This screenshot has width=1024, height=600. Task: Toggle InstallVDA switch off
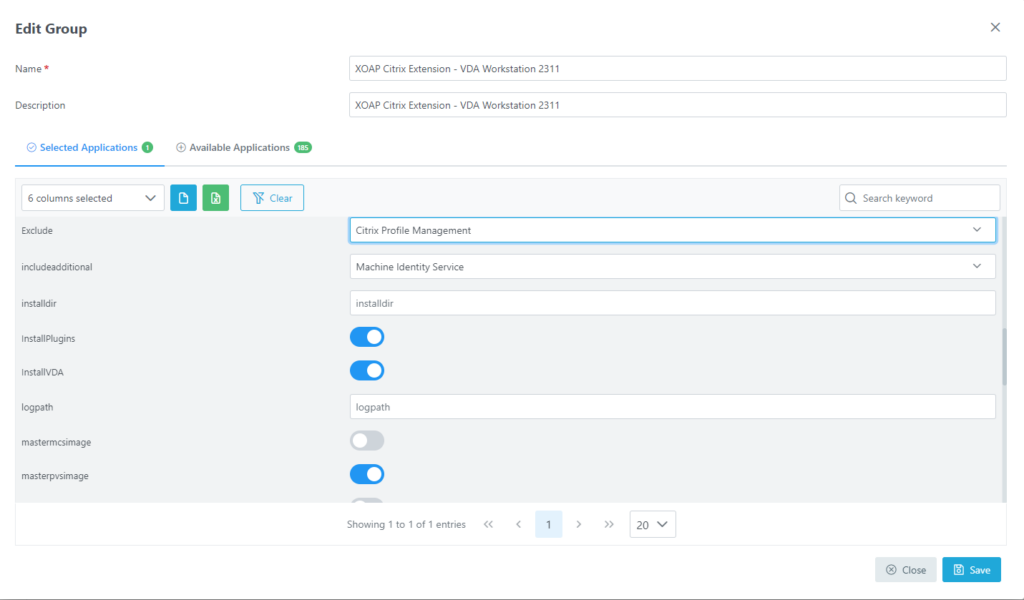click(367, 371)
